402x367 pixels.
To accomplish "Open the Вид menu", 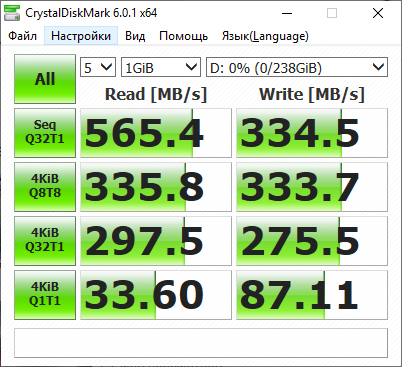I will [135, 36].
